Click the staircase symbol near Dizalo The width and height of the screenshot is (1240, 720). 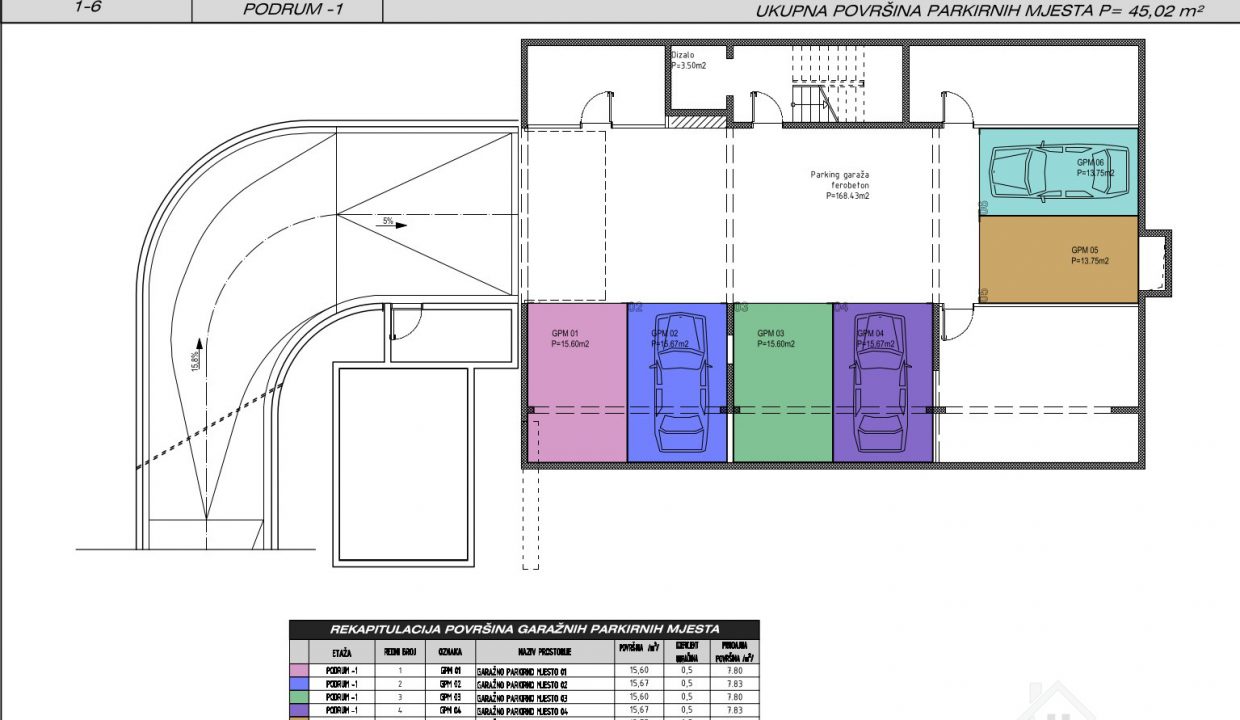[812, 102]
